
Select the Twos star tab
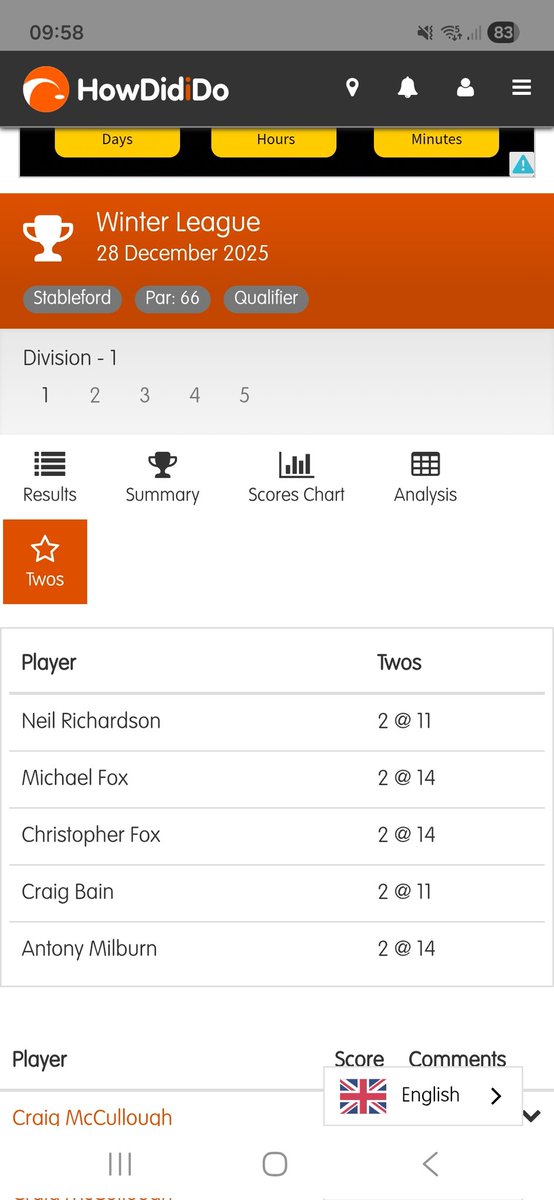(x=45, y=562)
